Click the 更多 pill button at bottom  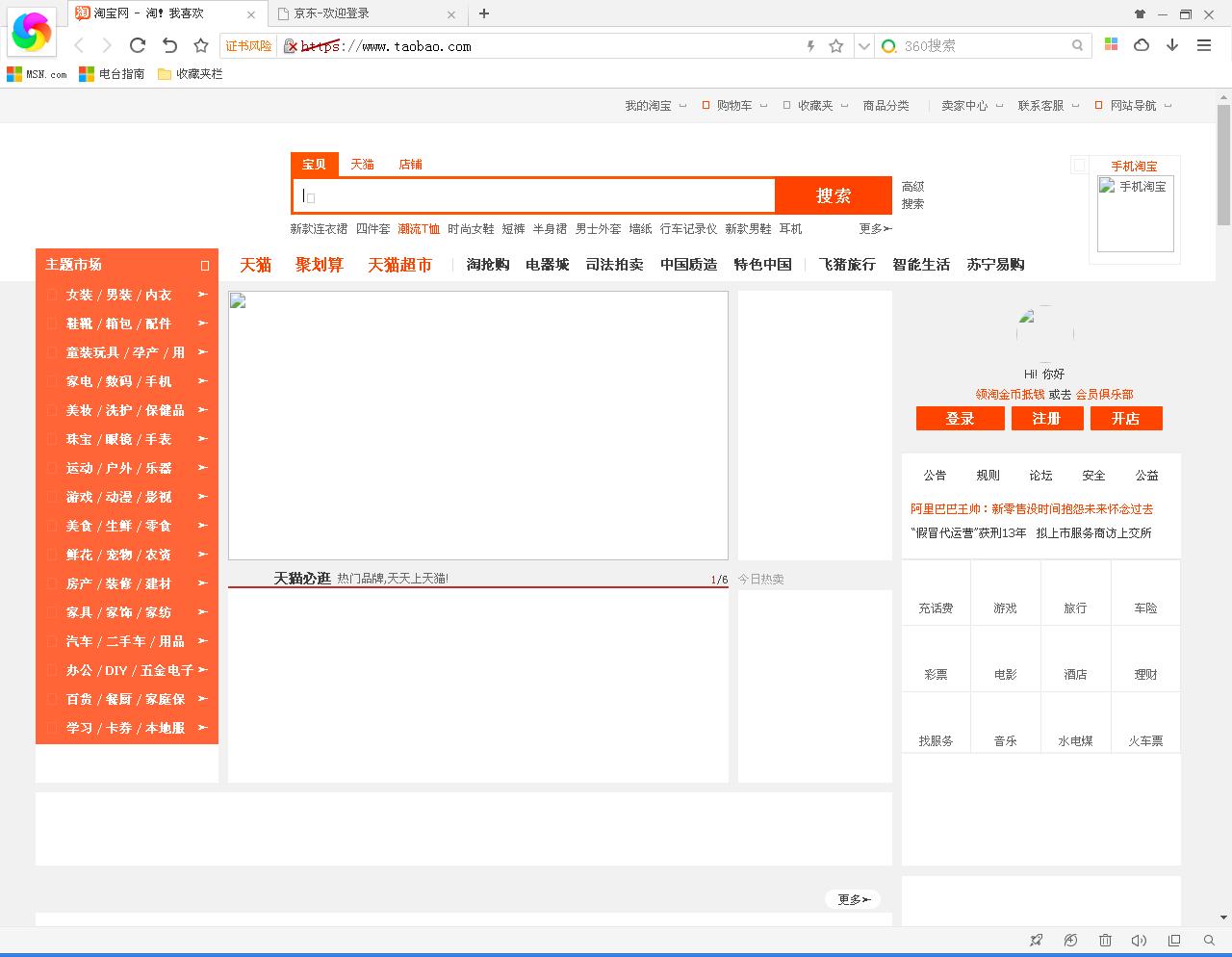pos(853,899)
